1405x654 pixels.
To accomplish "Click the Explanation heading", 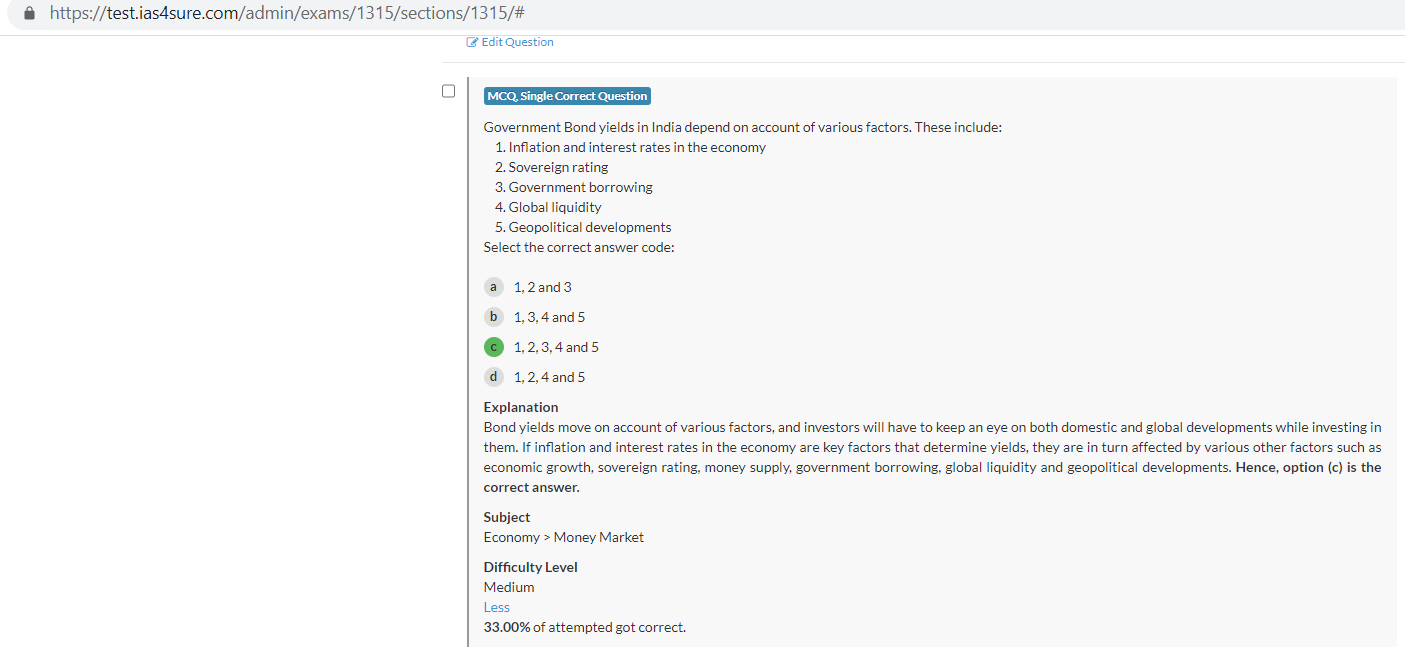I will coord(520,407).
